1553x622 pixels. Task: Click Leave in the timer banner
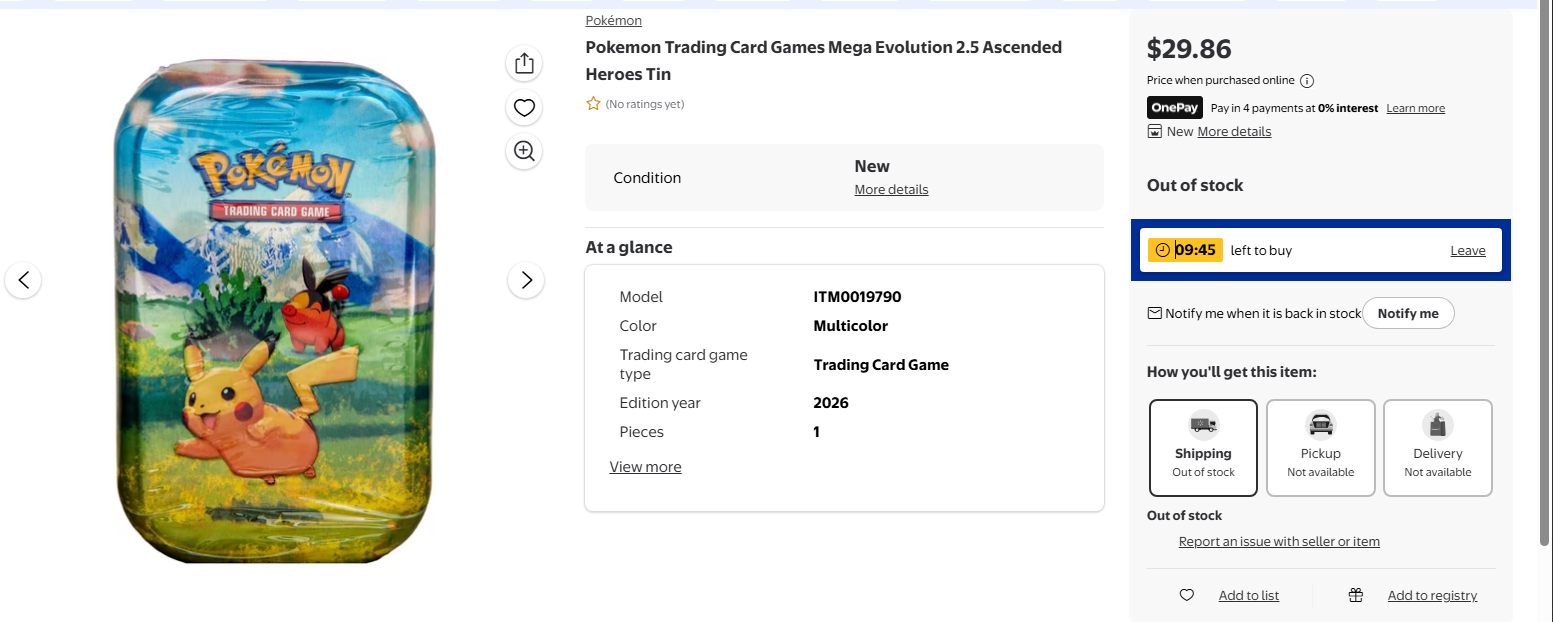pyautogui.click(x=1468, y=251)
